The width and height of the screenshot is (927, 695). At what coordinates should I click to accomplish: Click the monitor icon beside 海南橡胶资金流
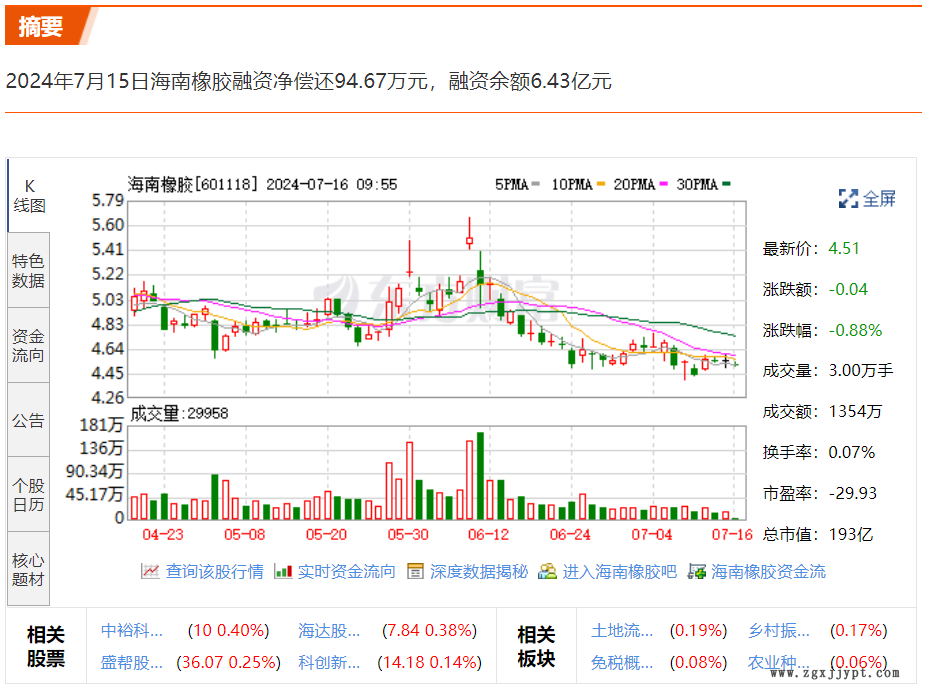[696, 571]
